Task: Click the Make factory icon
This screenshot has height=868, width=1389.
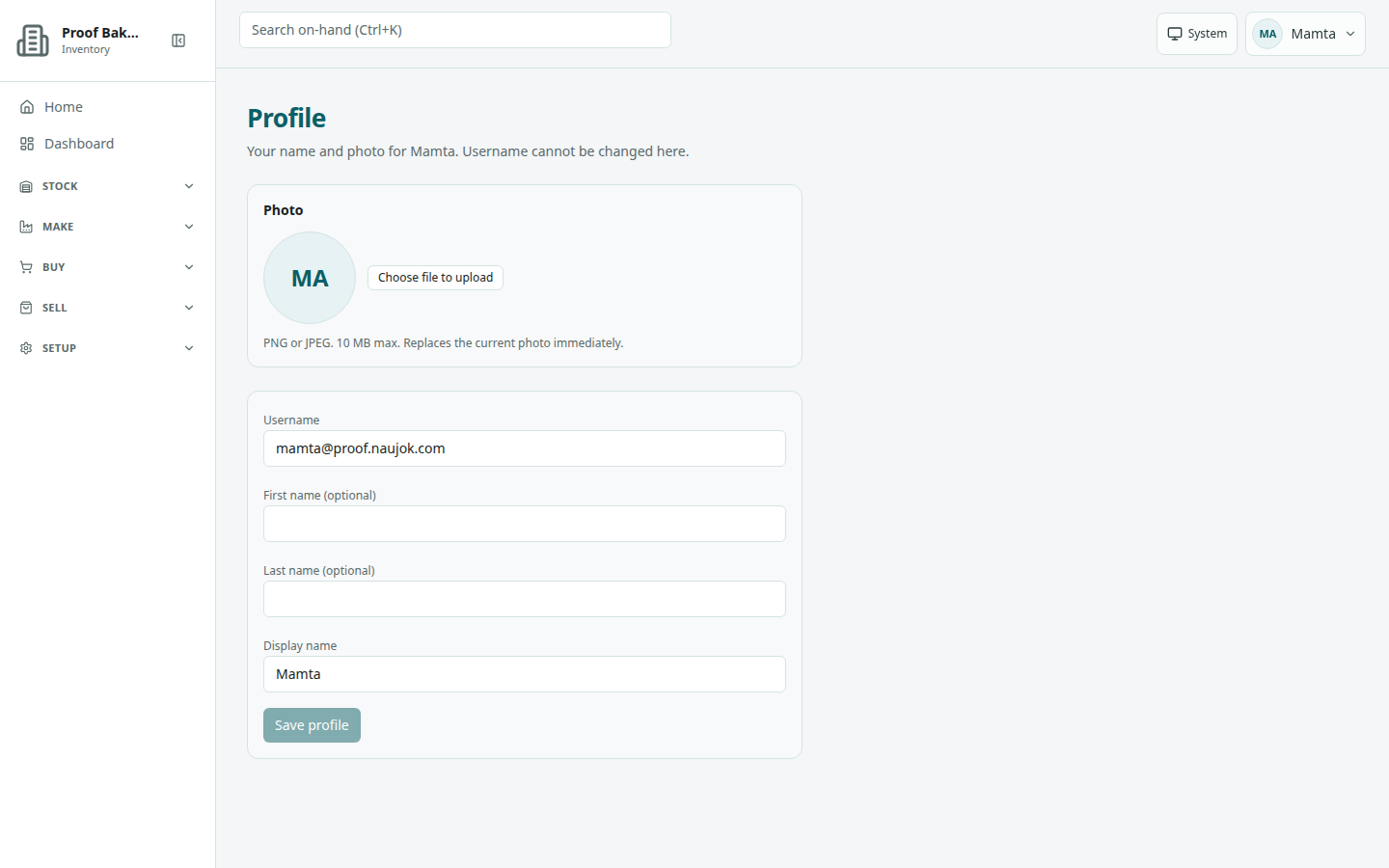Action: click(26, 227)
